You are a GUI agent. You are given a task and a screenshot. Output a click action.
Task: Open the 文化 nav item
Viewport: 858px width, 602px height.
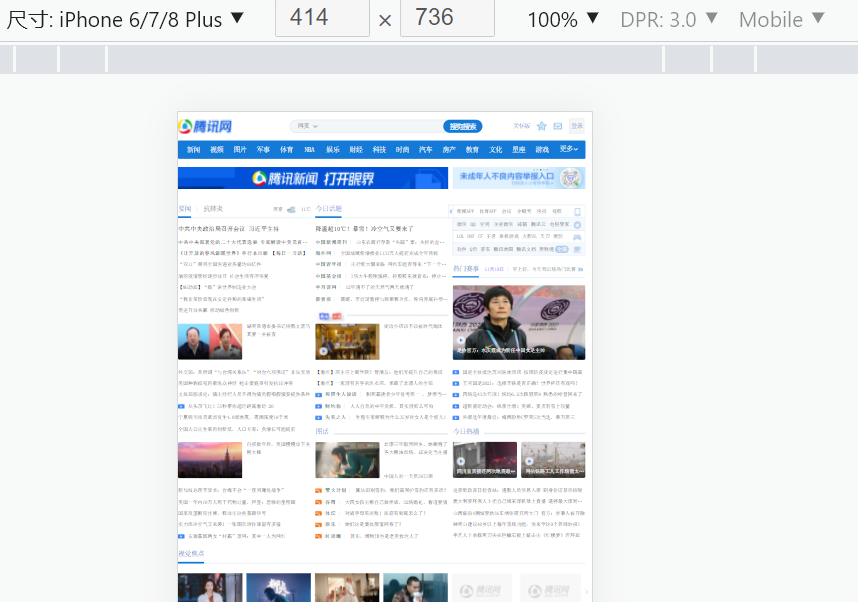click(495, 149)
